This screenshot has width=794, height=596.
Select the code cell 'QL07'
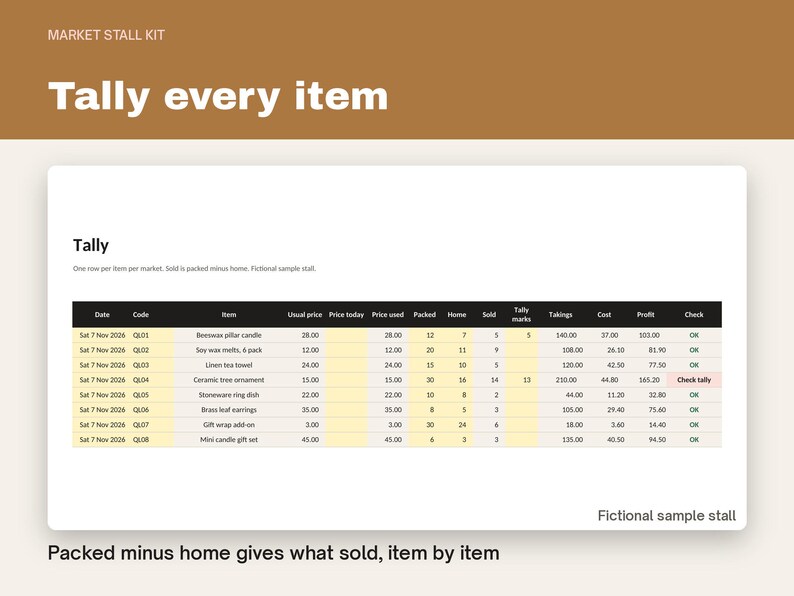pos(141,425)
